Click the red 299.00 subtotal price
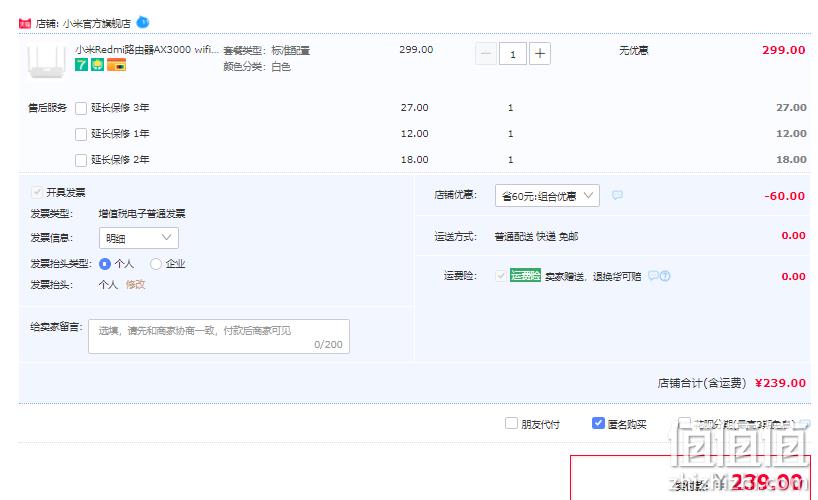This screenshot has width=818, height=500. click(784, 50)
